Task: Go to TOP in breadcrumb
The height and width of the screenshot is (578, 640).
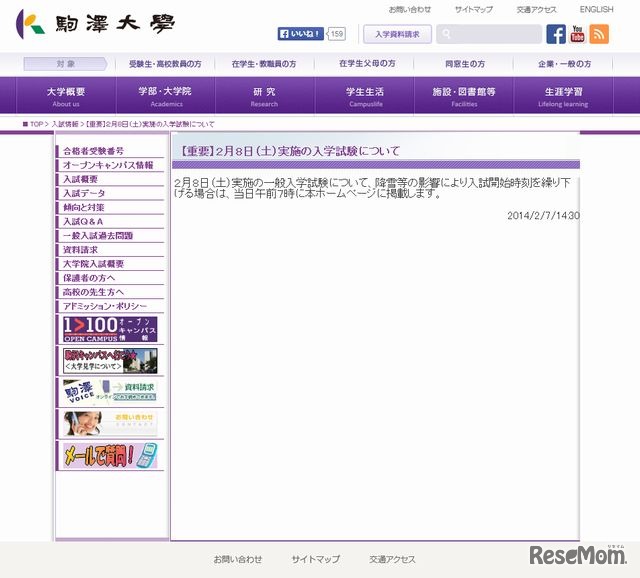Action: coord(36,124)
